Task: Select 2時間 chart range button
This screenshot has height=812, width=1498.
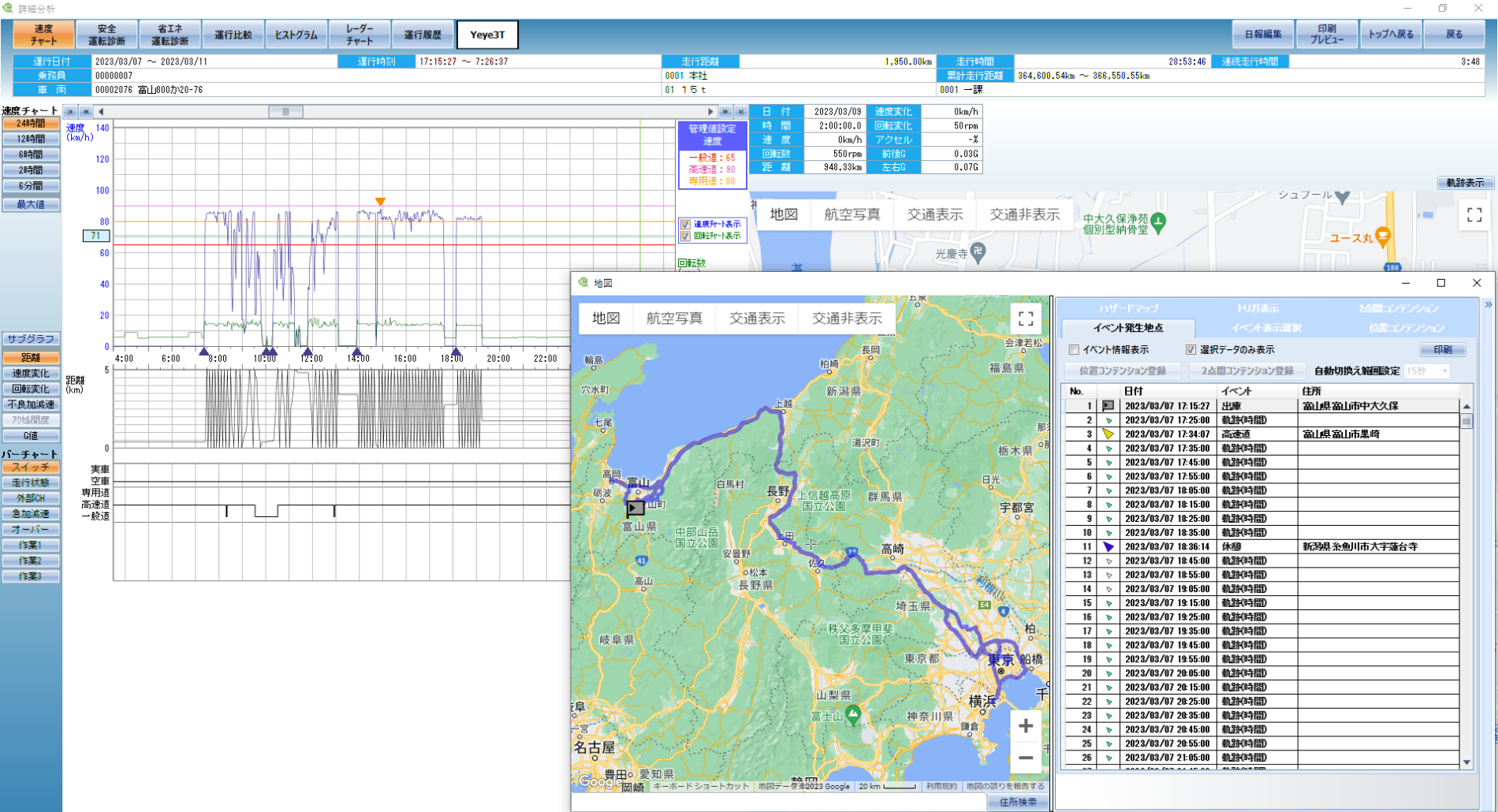Action: (x=31, y=170)
